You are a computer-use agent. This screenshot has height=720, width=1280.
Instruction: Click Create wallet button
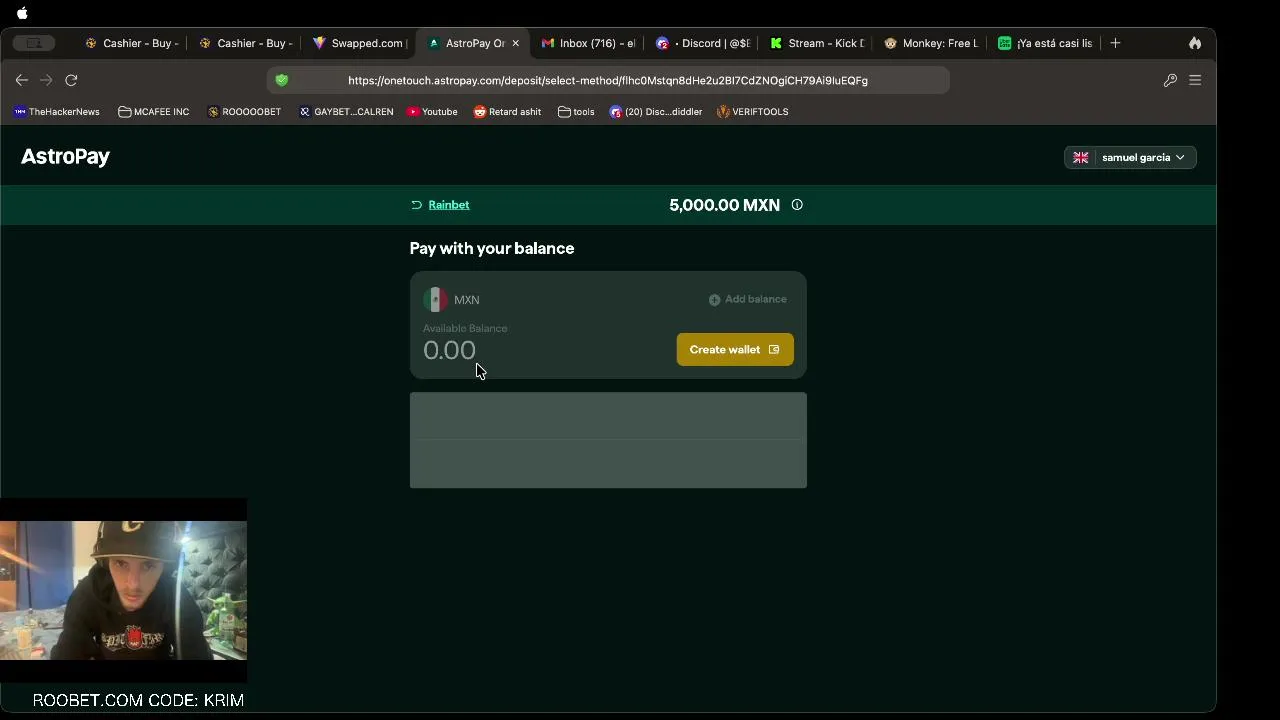tap(735, 349)
